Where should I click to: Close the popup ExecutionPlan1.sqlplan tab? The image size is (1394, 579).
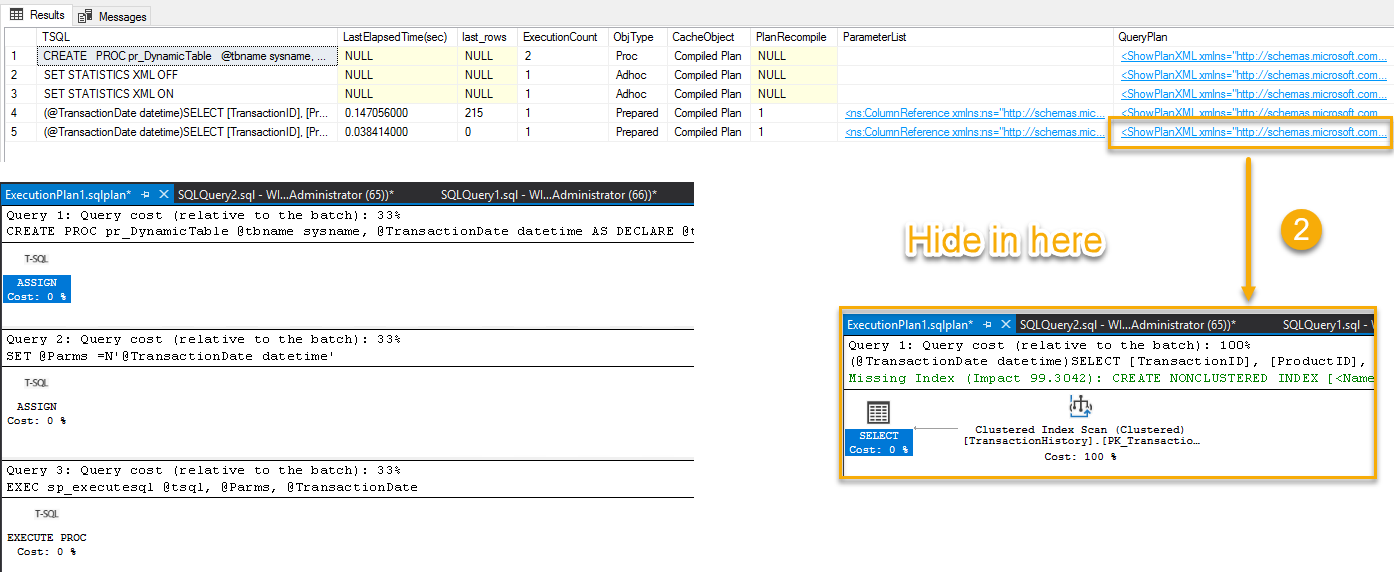coord(1005,324)
